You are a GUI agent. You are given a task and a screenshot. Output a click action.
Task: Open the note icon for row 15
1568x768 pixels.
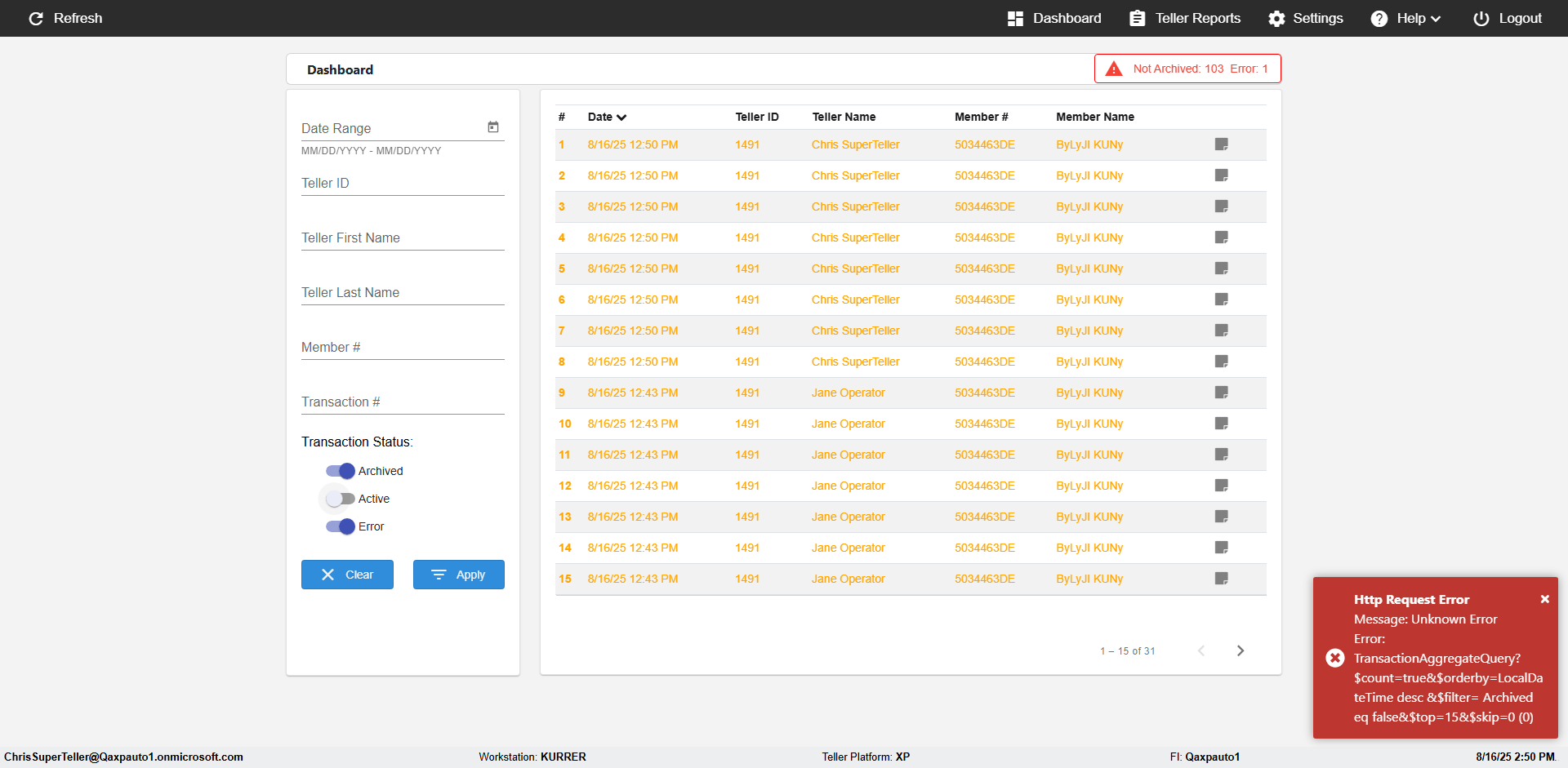tap(1222, 579)
